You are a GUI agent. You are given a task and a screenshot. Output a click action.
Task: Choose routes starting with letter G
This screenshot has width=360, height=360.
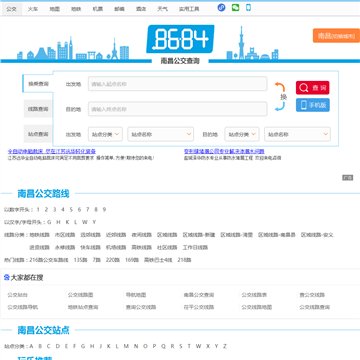click(x=49, y=222)
